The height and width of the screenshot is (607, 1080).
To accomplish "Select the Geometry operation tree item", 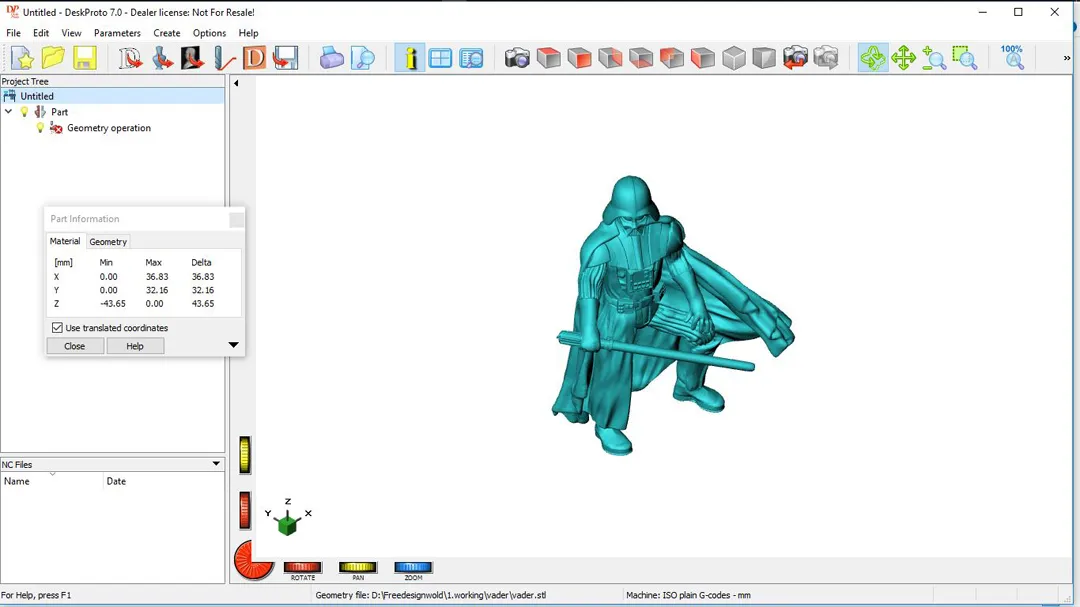I will [x=109, y=128].
